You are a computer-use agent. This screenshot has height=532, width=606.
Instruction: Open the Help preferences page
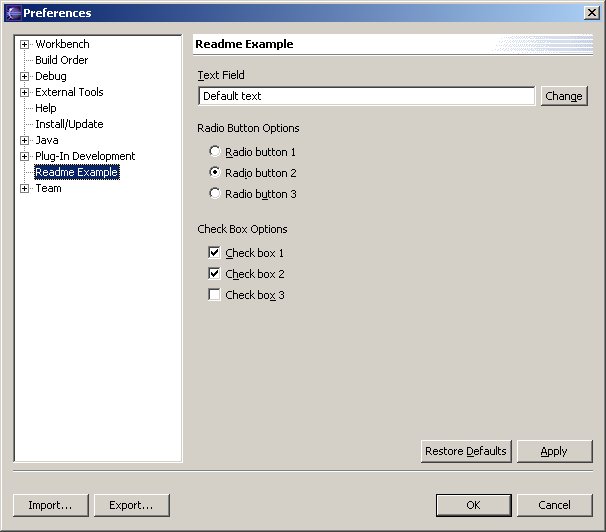[46, 108]
